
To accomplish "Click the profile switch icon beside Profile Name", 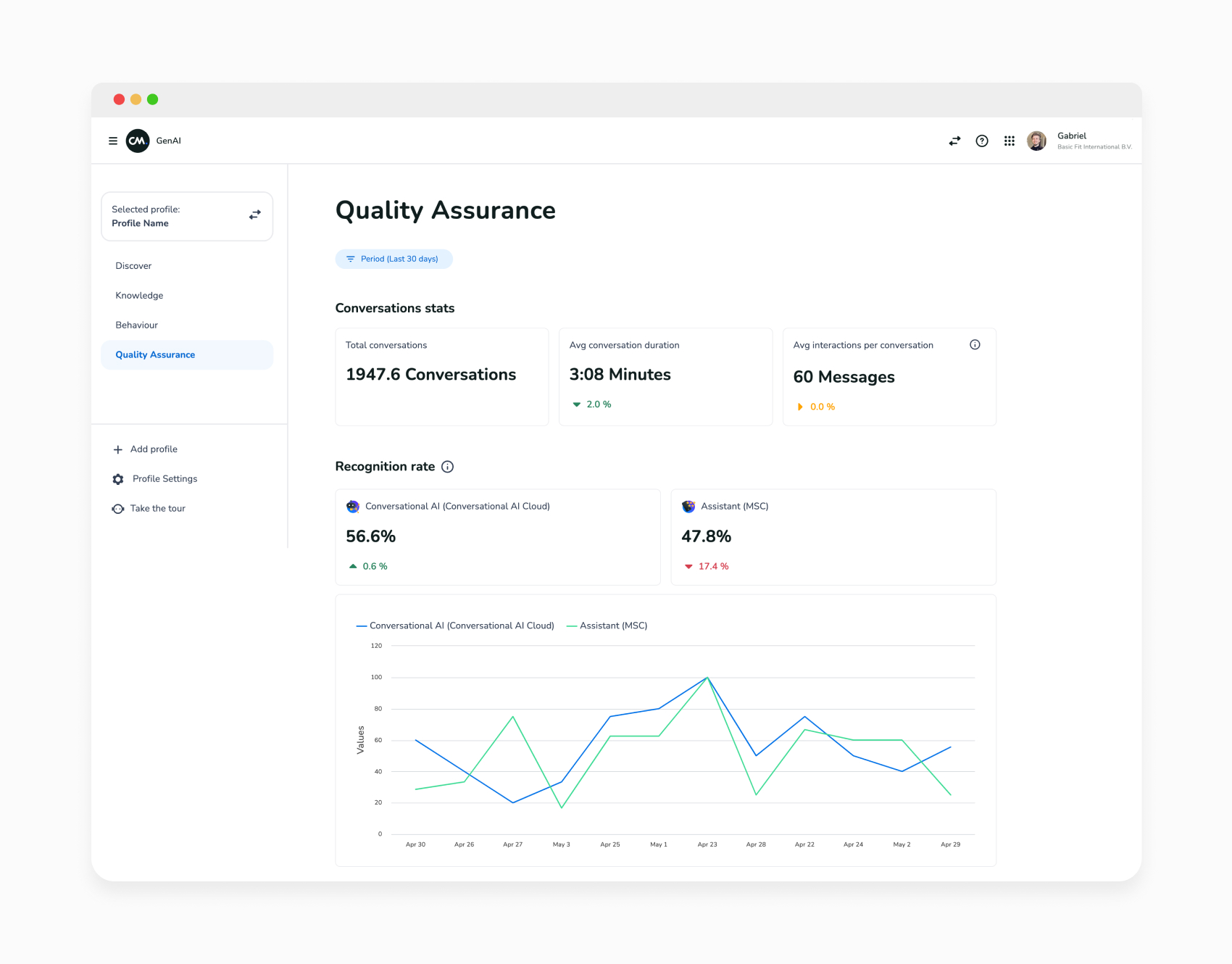I will pos(254,215).
